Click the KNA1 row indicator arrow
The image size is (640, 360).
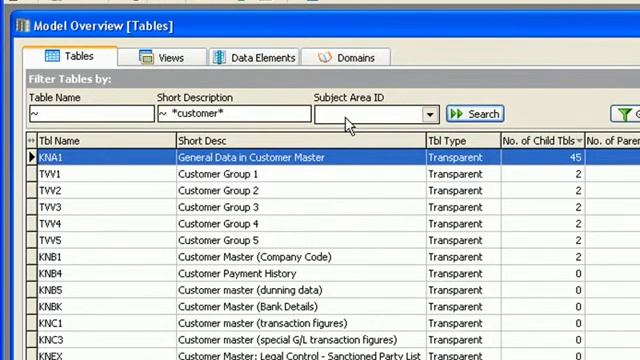coord(31,157)
